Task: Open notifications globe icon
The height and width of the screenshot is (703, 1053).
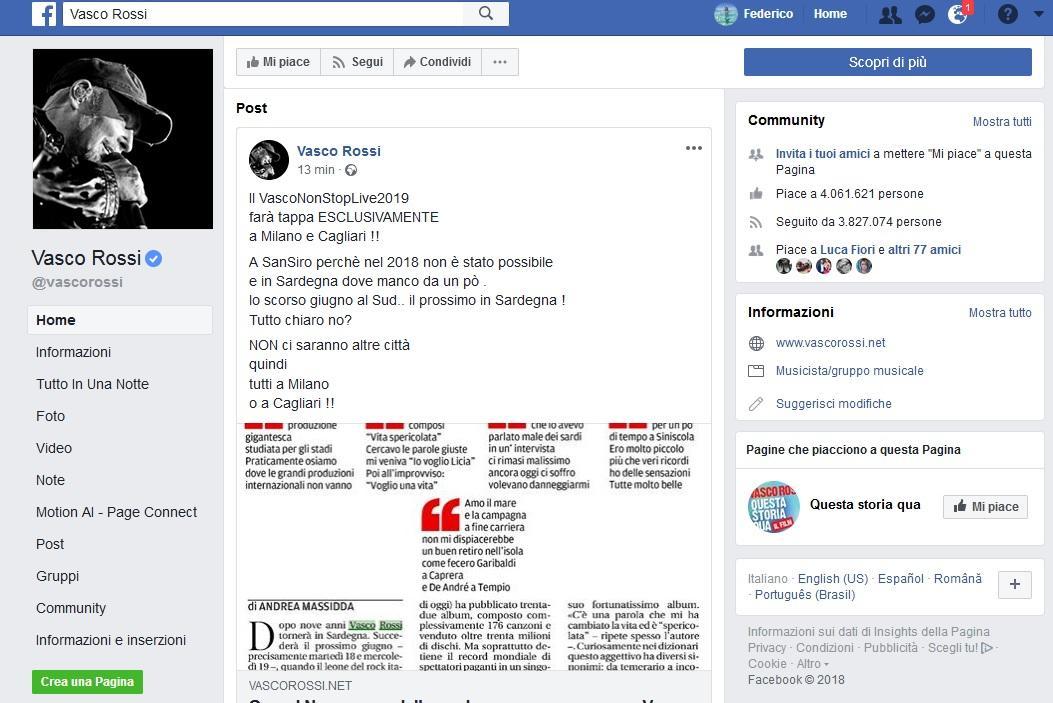Action: [x=958, y=14]
